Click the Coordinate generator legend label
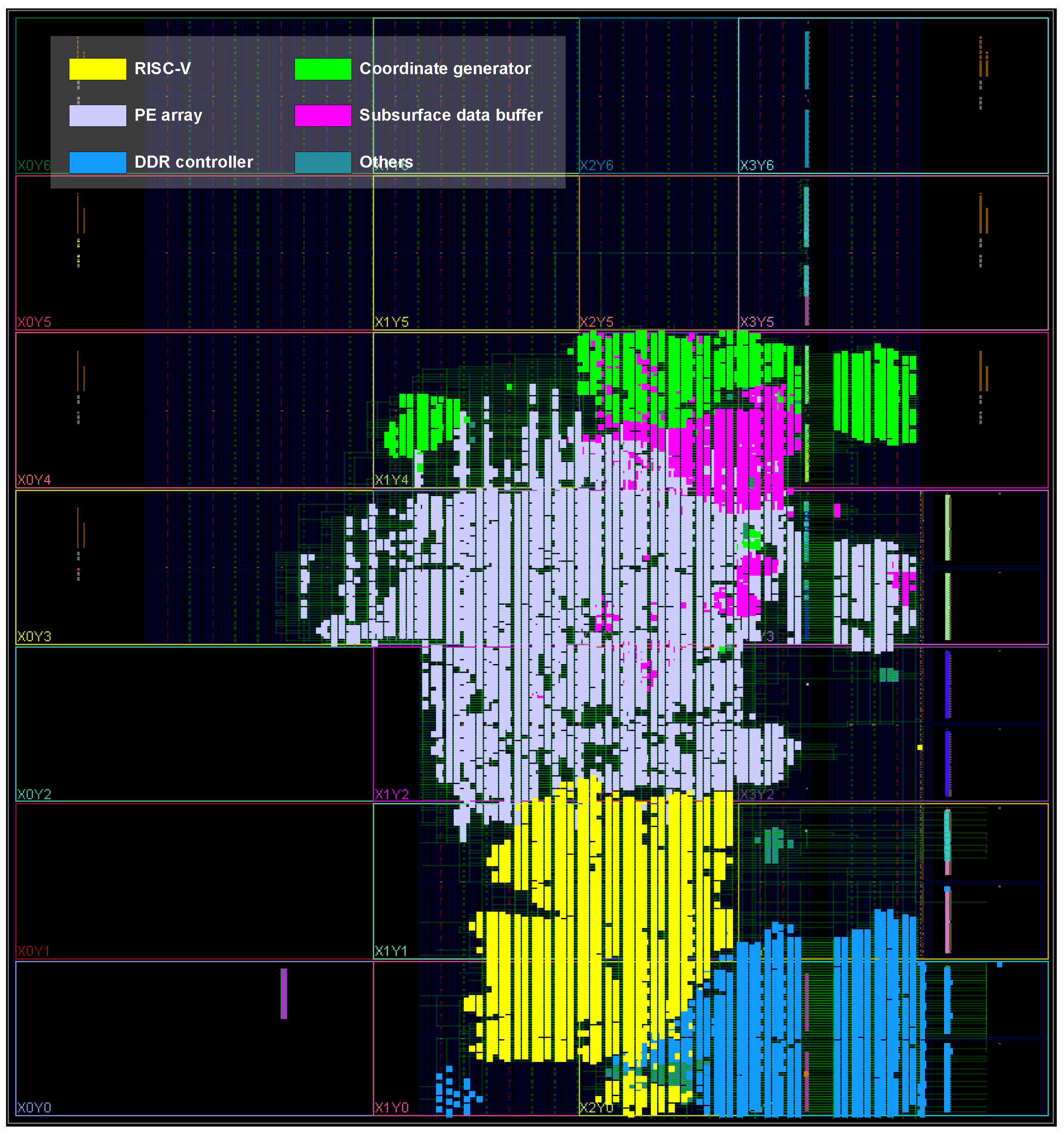 [x=445, y=69]
